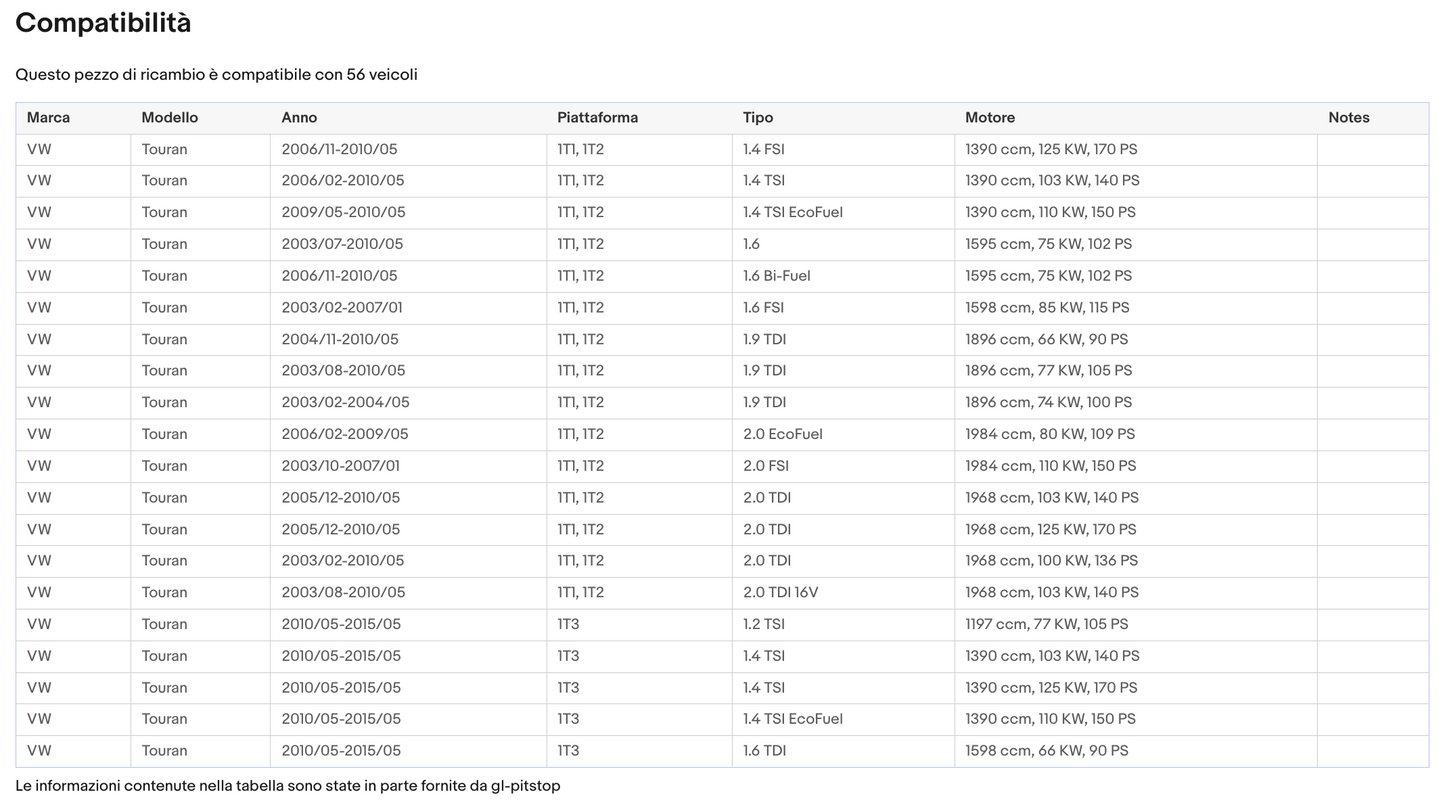Click '1T1, 1T2' in the 2.0 EcoFuel row
Viewport: 1445px width, 809px height.
click(581, 435)
